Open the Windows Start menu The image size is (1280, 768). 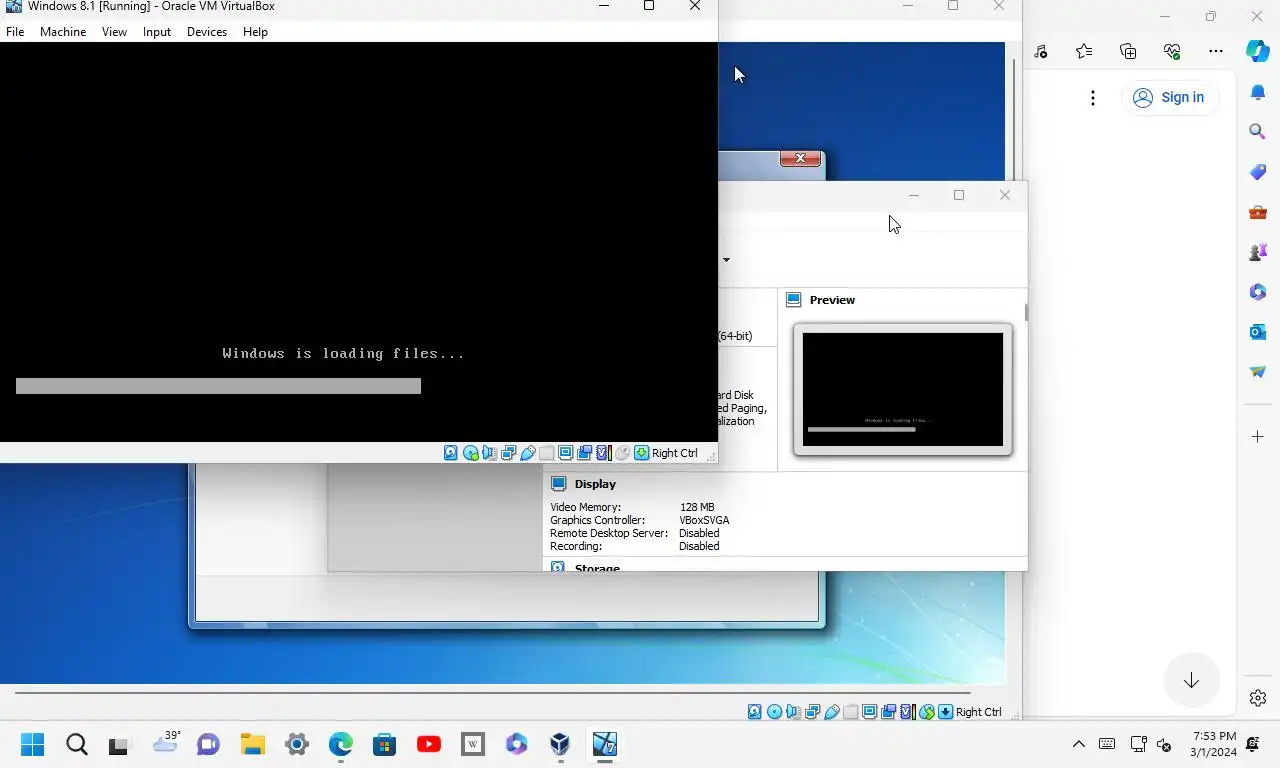[x=33, y=744]
